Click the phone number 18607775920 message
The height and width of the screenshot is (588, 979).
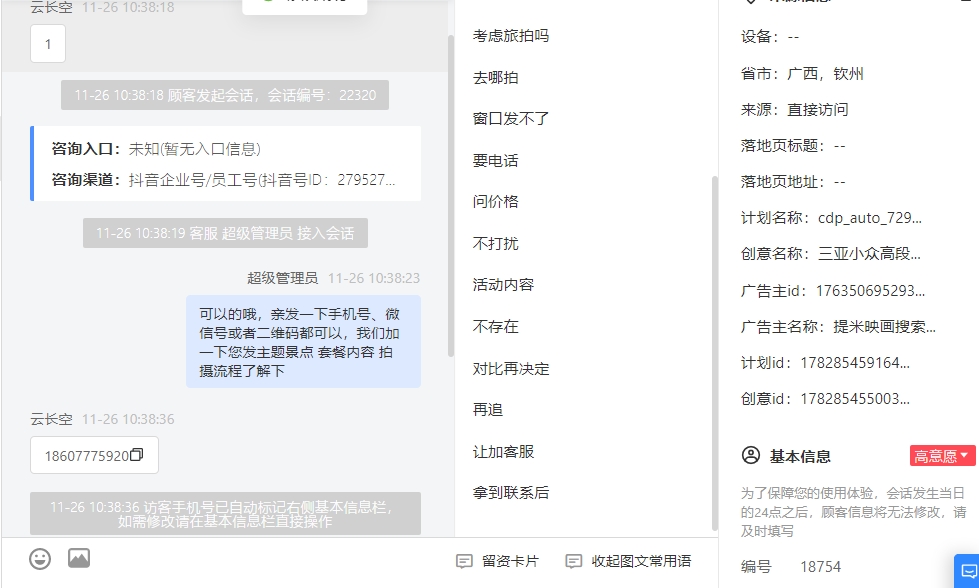(86, 456)
